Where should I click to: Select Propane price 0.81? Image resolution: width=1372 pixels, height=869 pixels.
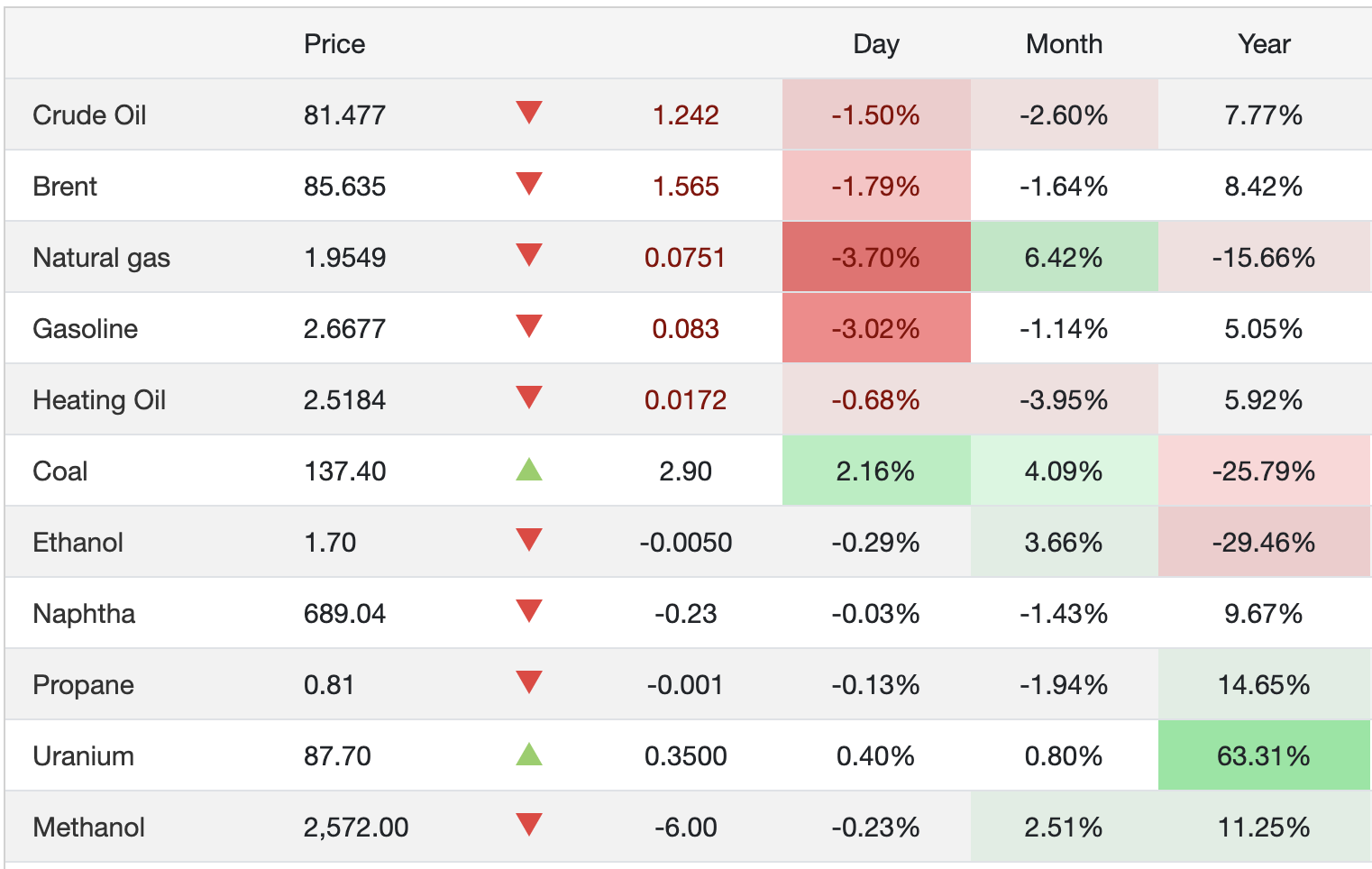click(x=328, y=685)
